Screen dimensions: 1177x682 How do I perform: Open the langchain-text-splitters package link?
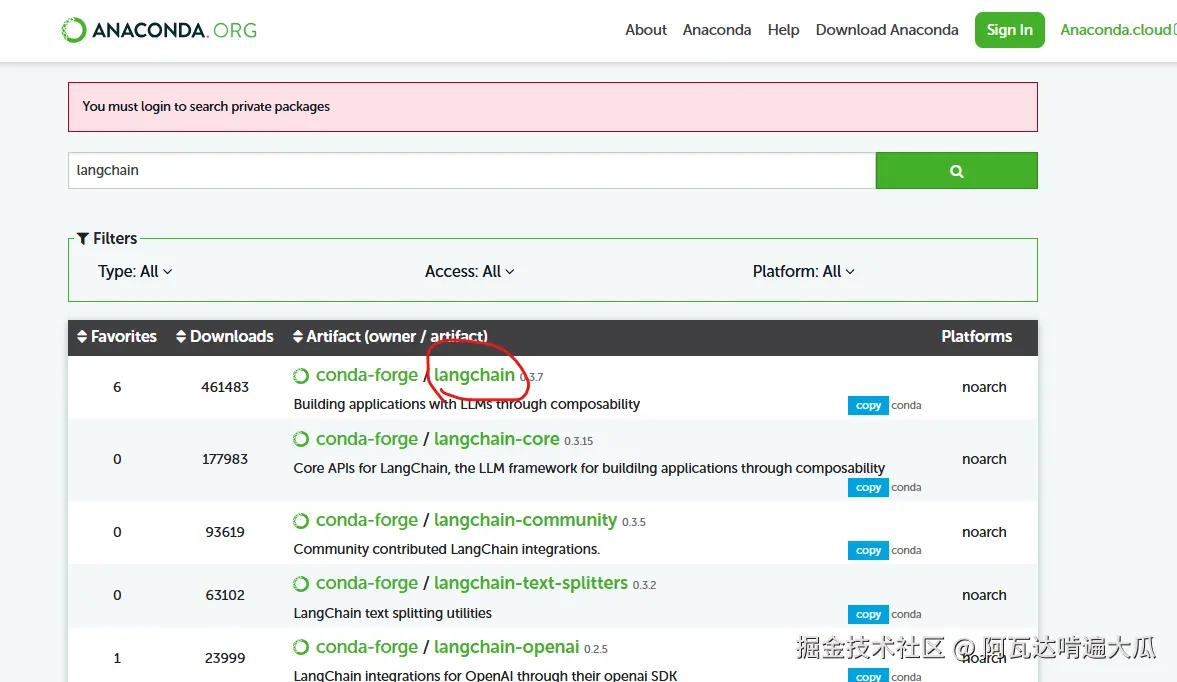pyautogui.click(x=531, y=583)
